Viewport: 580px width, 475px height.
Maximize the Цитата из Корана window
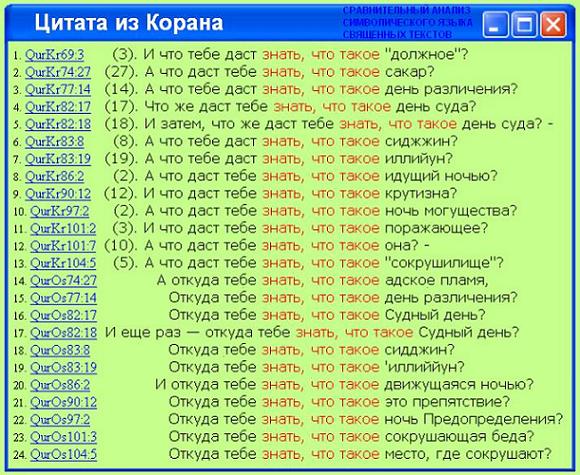click(x=524, y=25)
